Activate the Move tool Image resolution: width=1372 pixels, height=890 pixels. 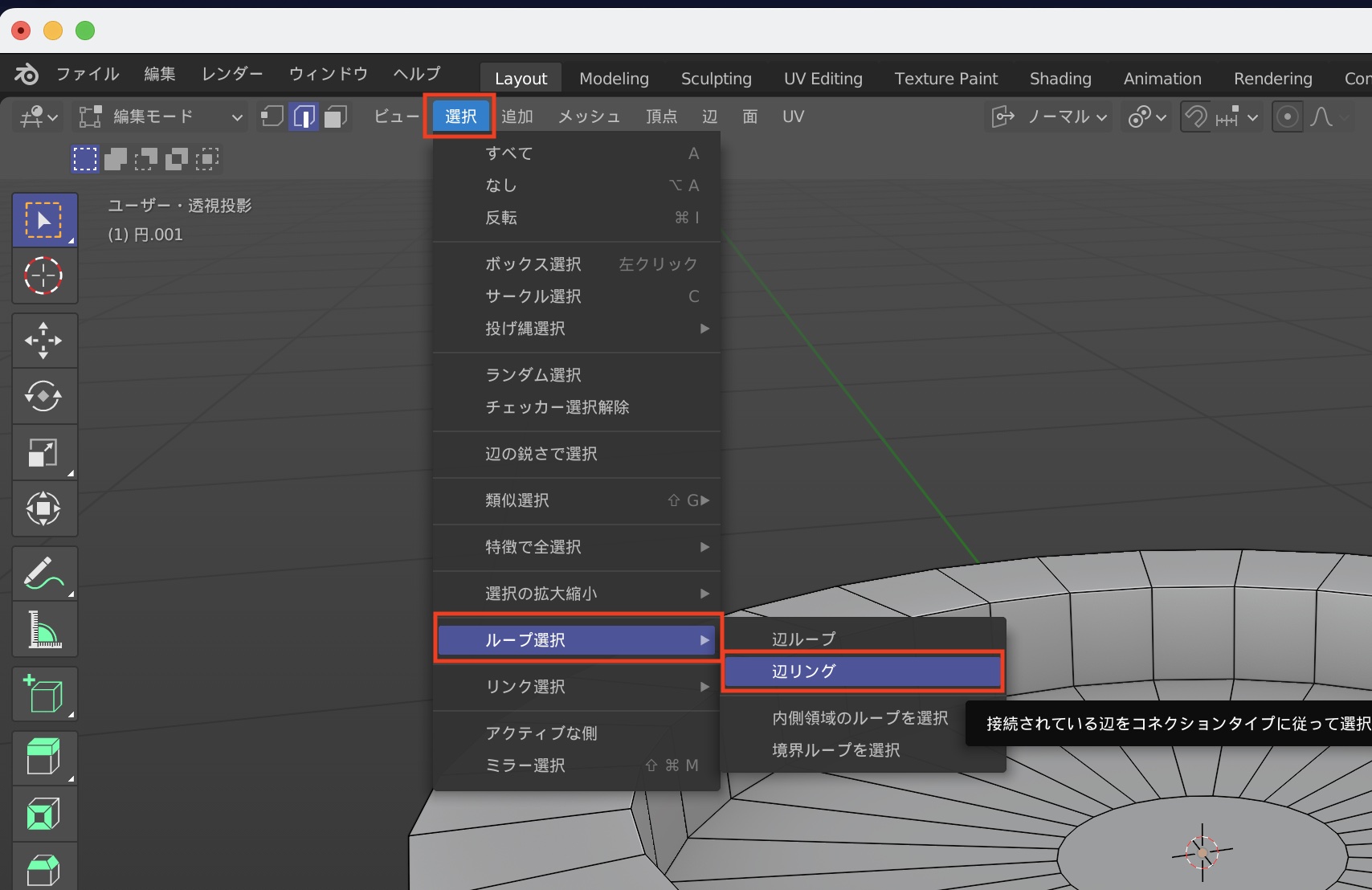(43, 340)
